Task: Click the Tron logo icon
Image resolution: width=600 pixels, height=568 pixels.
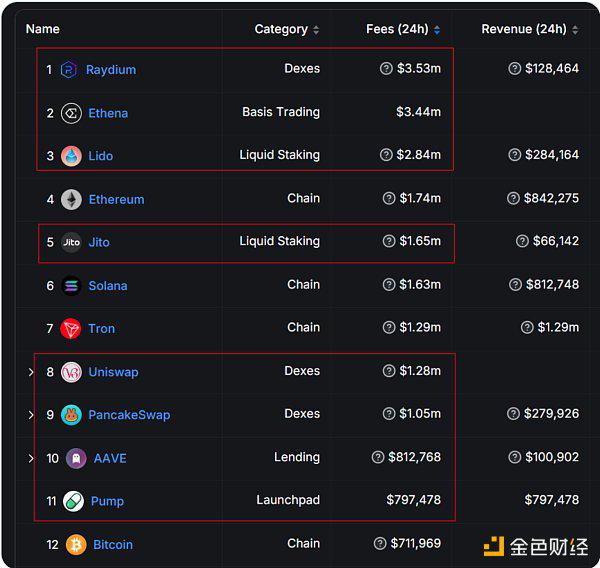Action: pyautogui.click(x=71, y=328)
